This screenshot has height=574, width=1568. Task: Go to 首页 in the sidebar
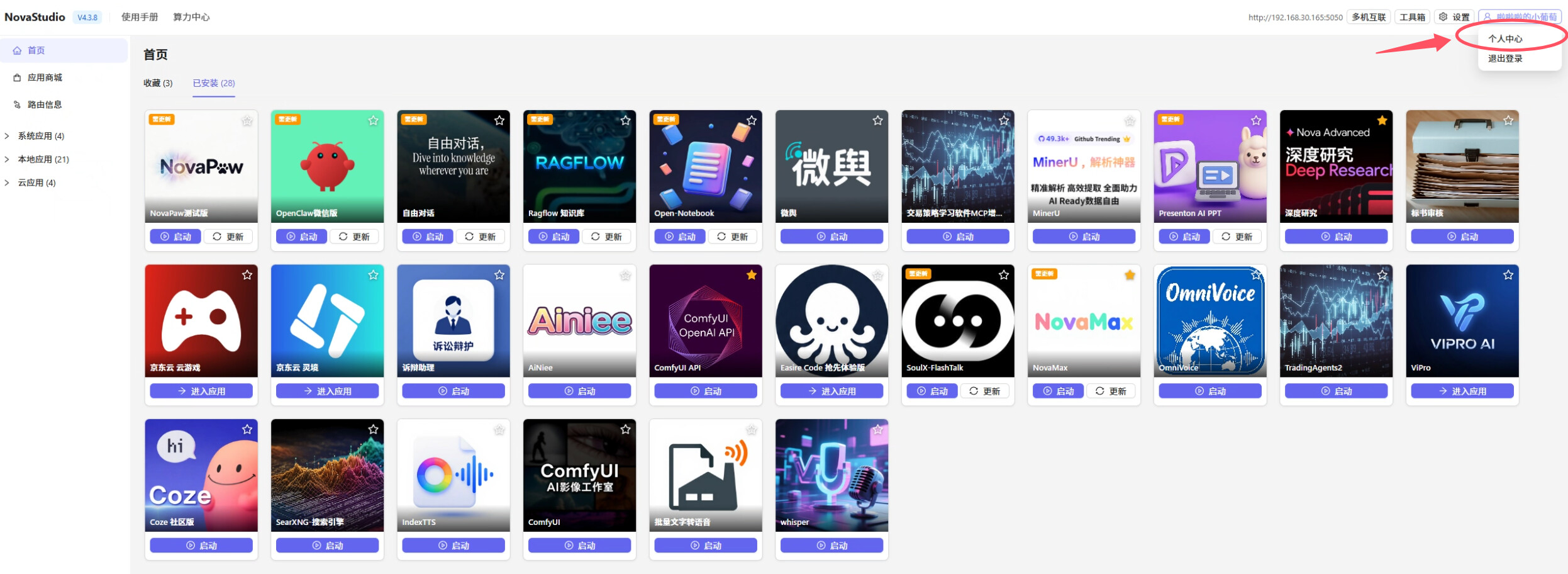pyautogui.click(x=64, y=50)
